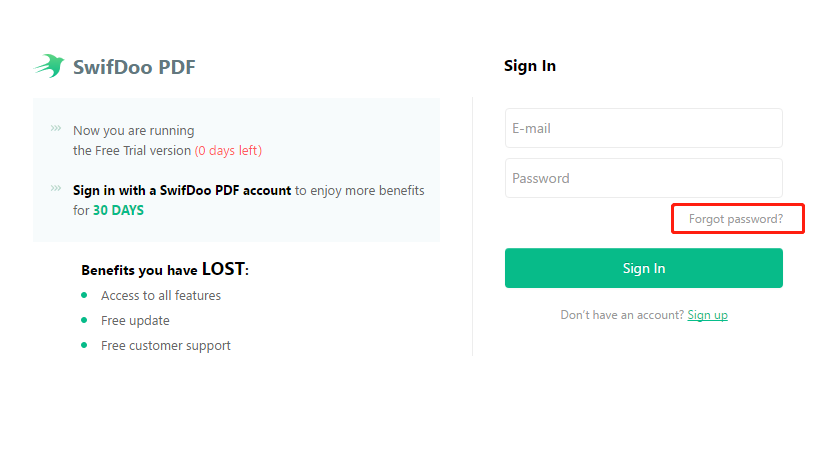Click the green bullet next to Free update
840x462 pixels.
(84, 320)
